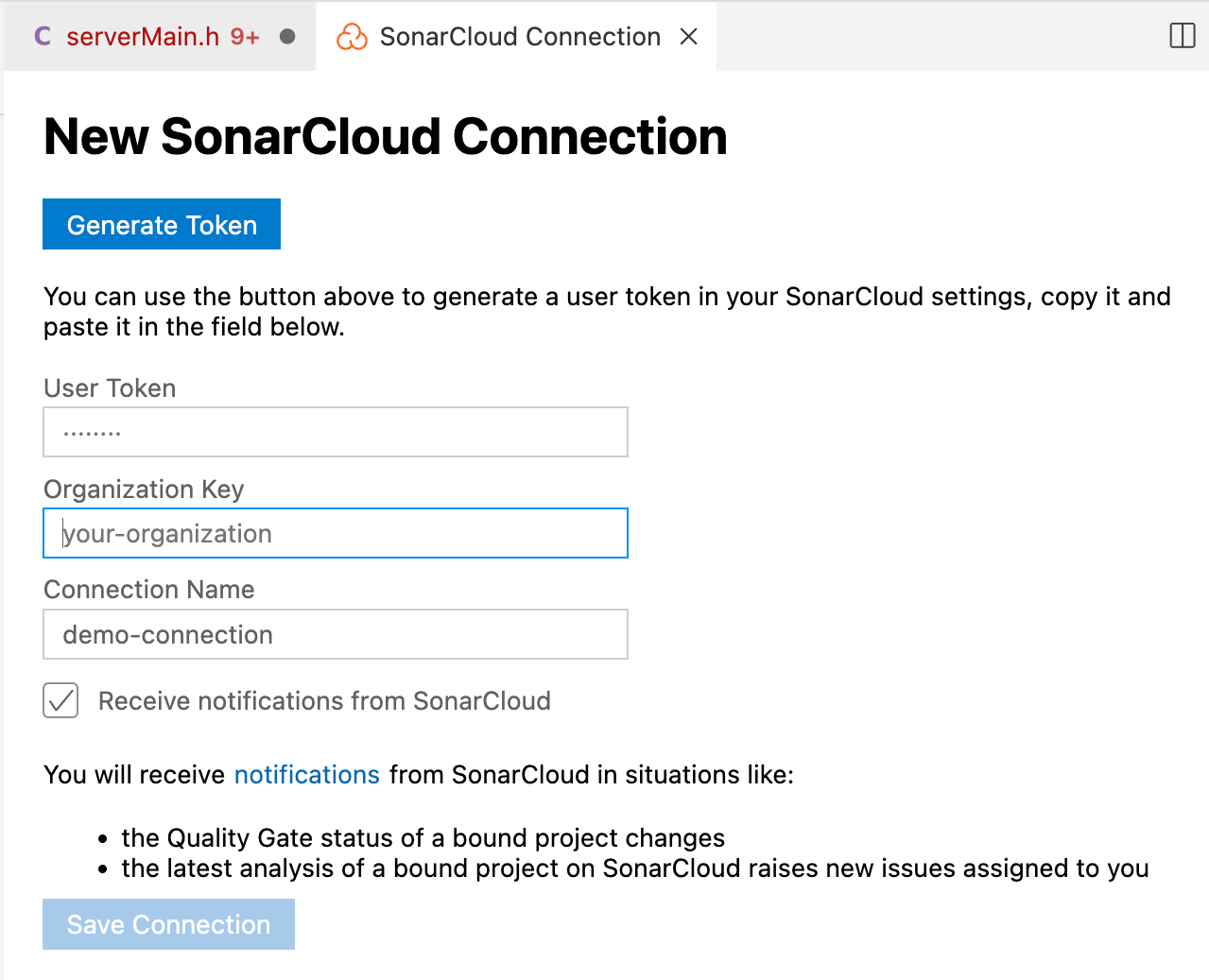Click the 'Connection Name' label
The width and height of the screenshot is (1209, 980).
point(149,590)
